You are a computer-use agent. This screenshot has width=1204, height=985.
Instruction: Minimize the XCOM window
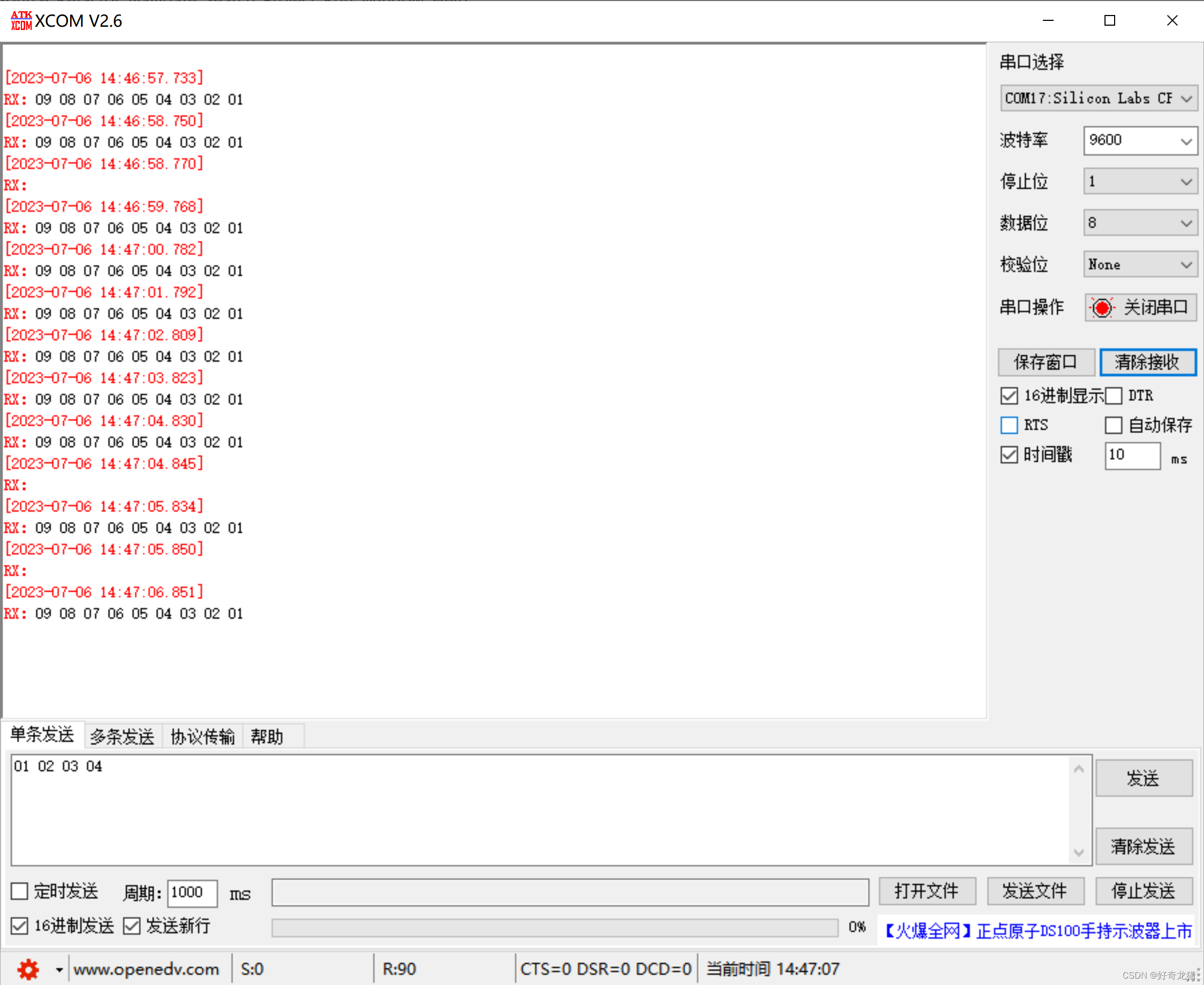1048,20
